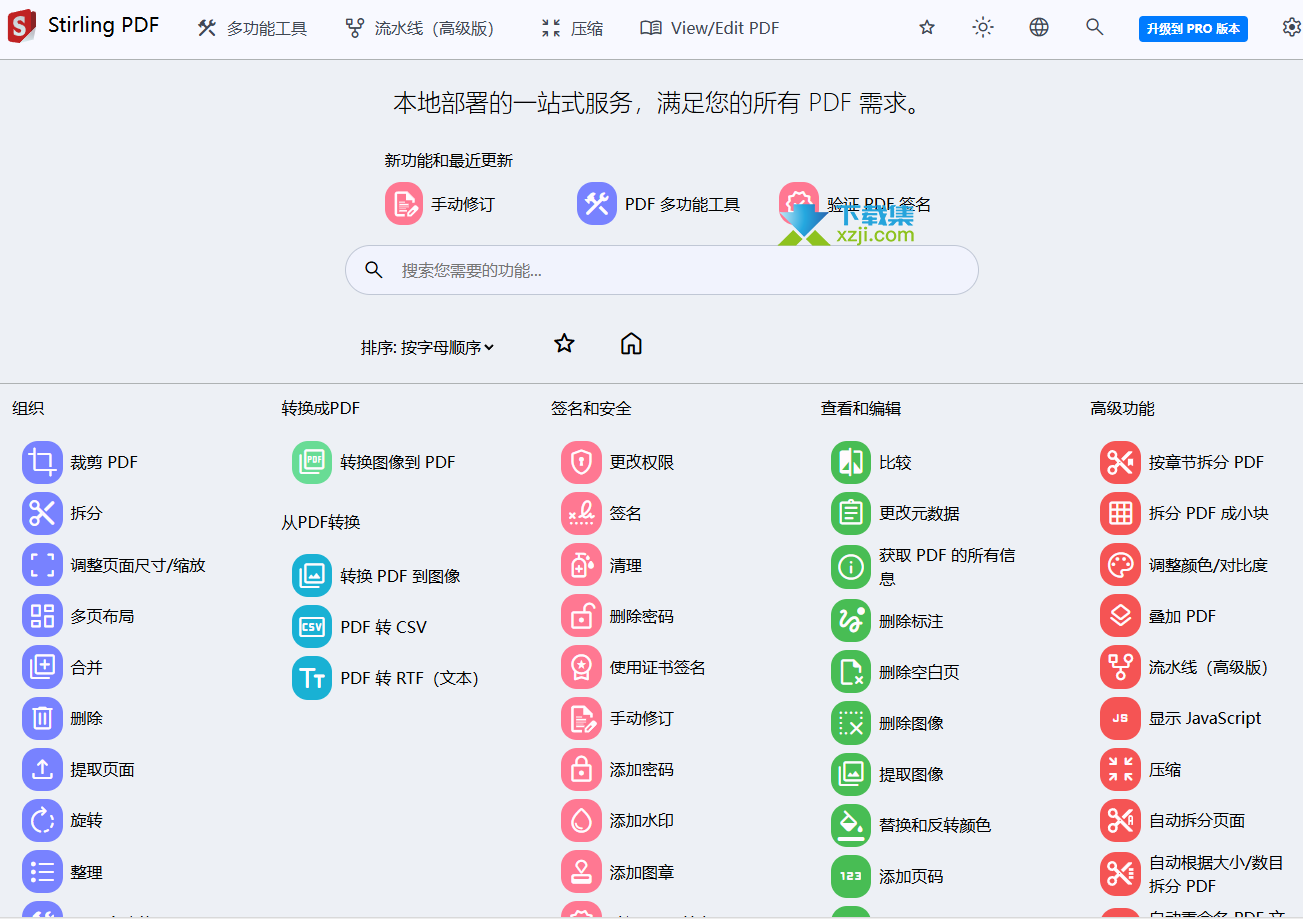Open the language globe dropdown

1039,28
